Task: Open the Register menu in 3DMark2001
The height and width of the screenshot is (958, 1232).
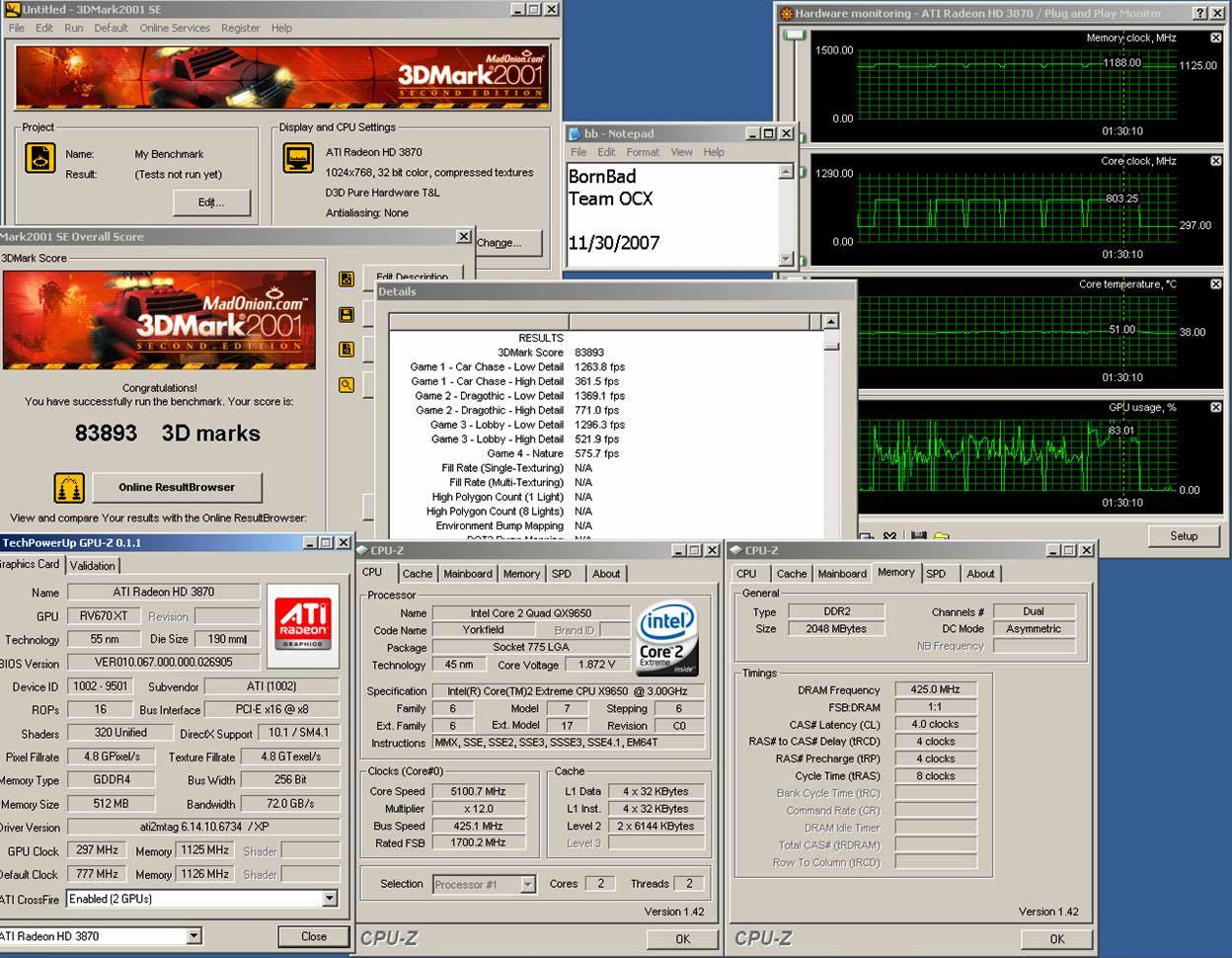Action: coord(240,28)
